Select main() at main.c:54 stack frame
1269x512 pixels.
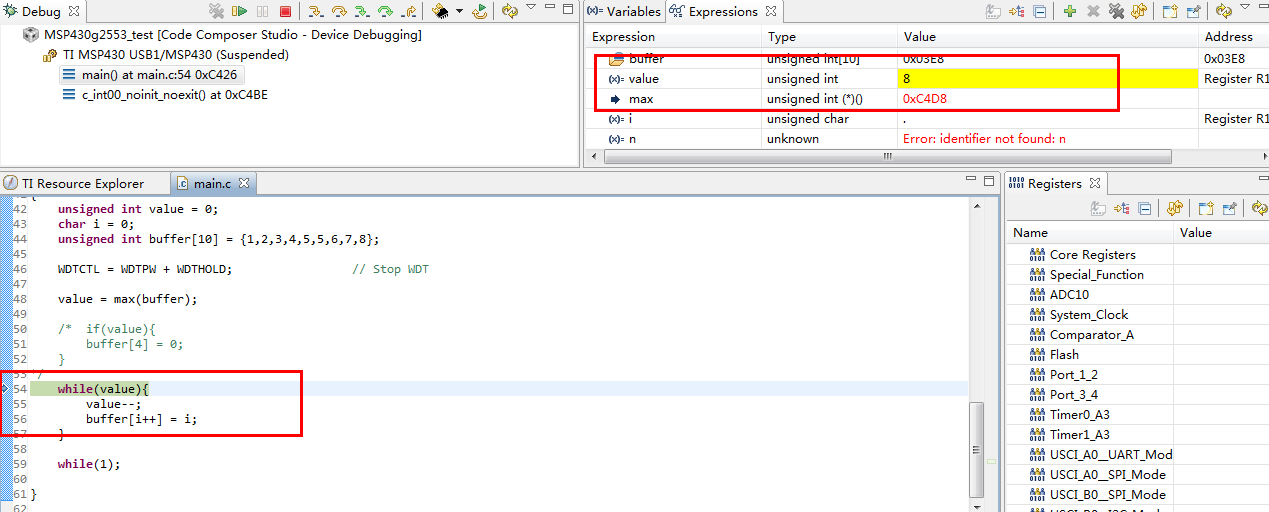152,75
